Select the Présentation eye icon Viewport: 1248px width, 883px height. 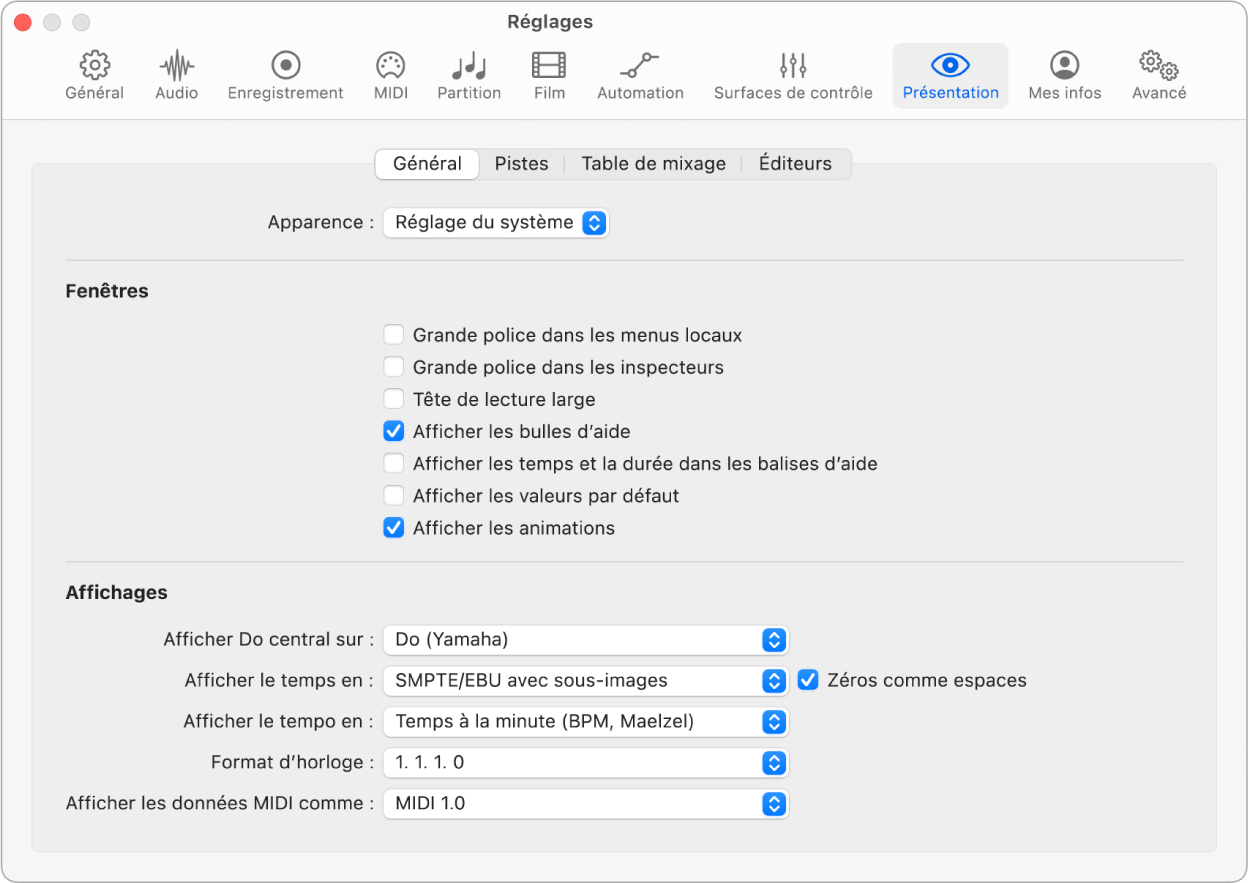(950, 66)
